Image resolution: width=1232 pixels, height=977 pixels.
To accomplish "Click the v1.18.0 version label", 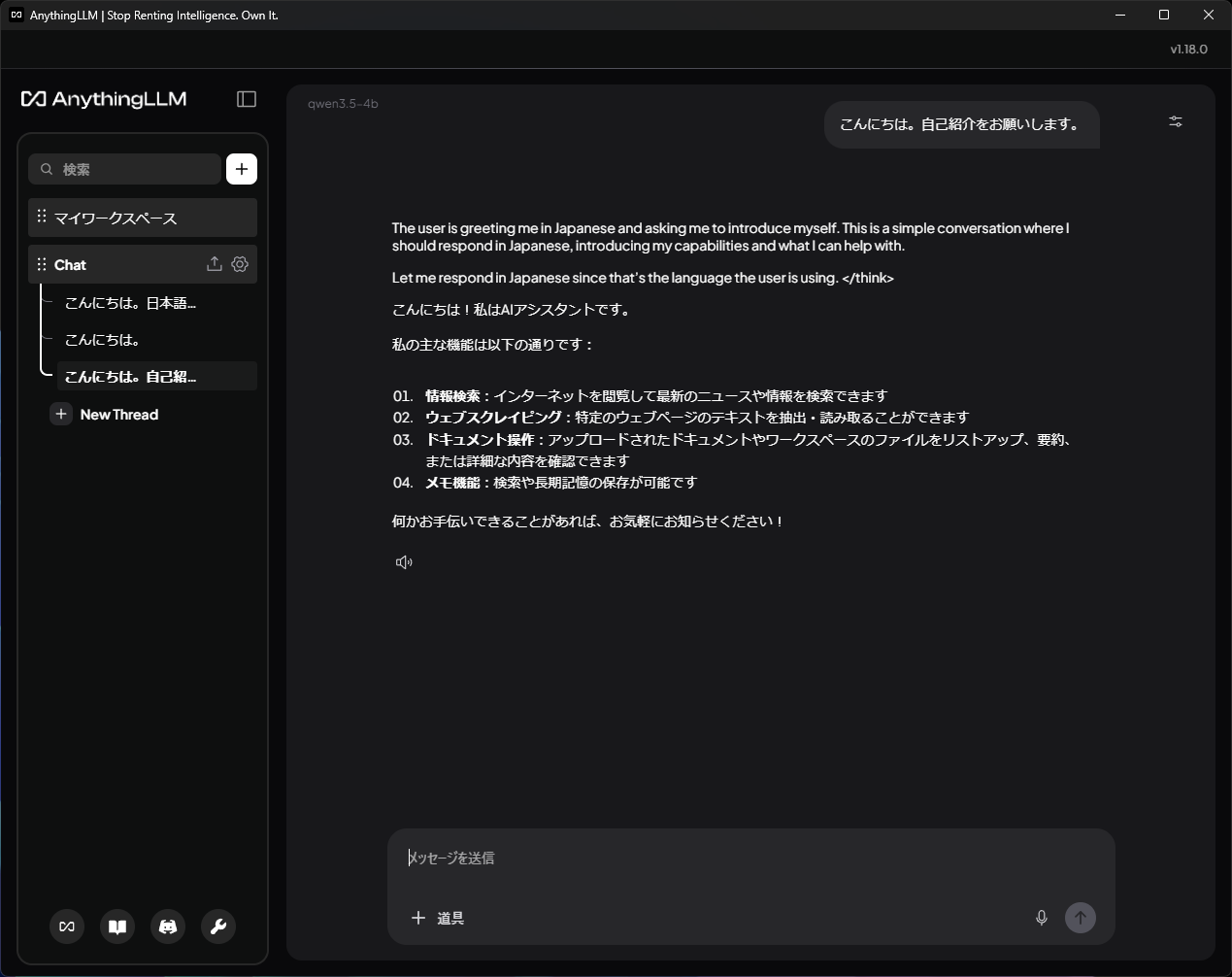I will pos(1188,50).
